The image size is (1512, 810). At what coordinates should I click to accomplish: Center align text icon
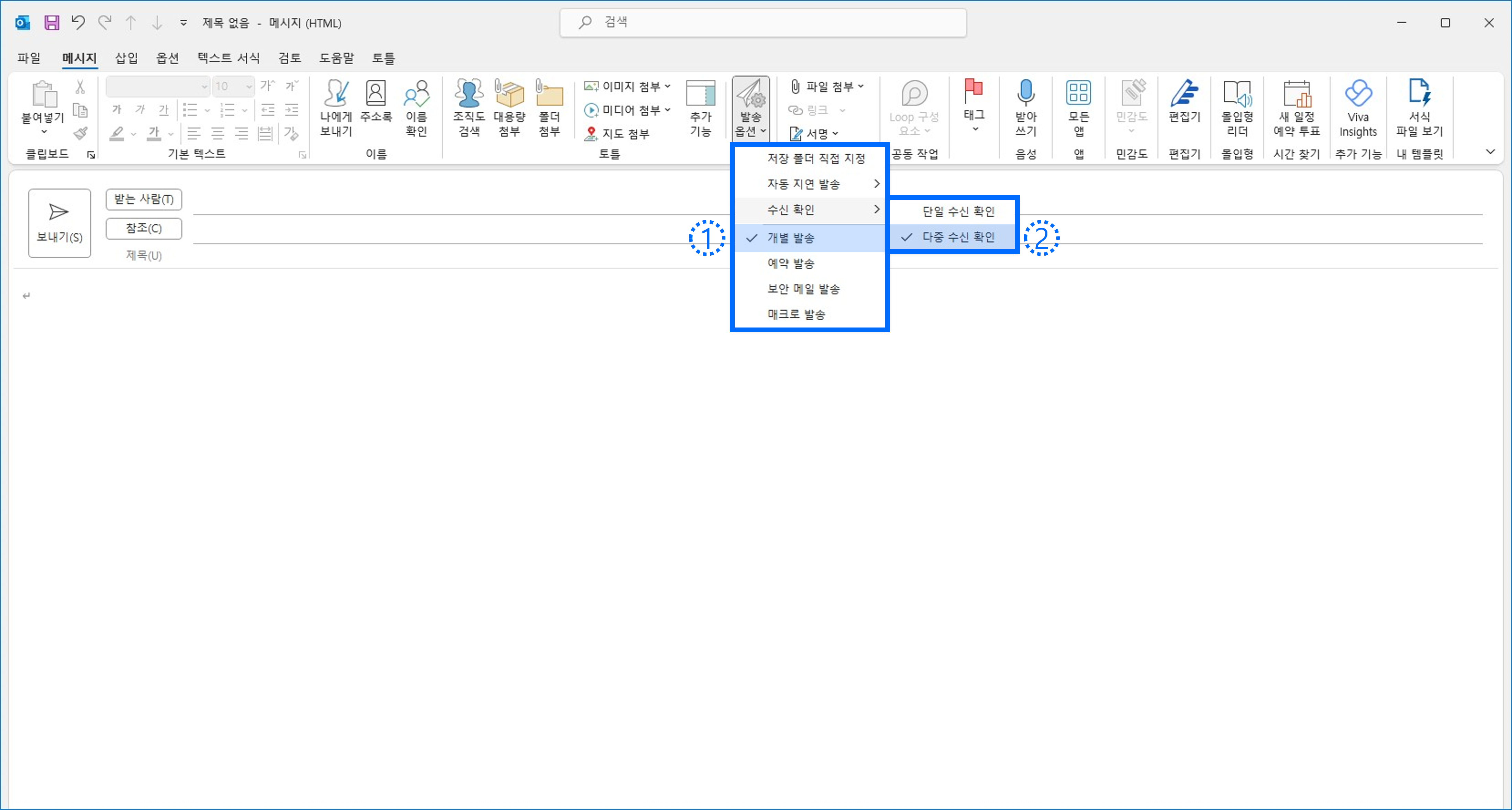(218, 134)
